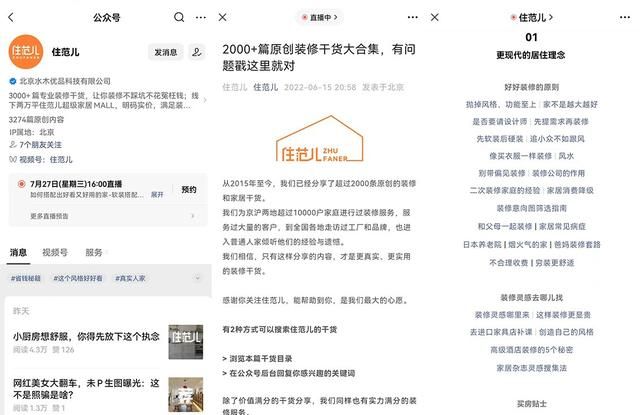The image size is (640, 415).
Task: Open more options on the middle article page
Action: point(413,18)
